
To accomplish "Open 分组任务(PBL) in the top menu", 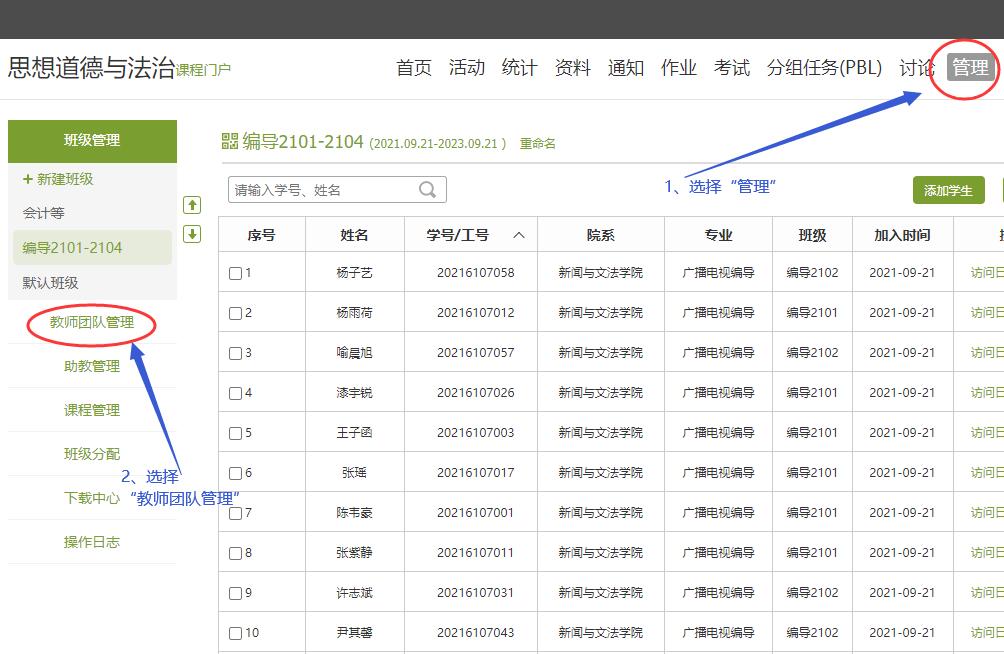I will coord(824,67).
